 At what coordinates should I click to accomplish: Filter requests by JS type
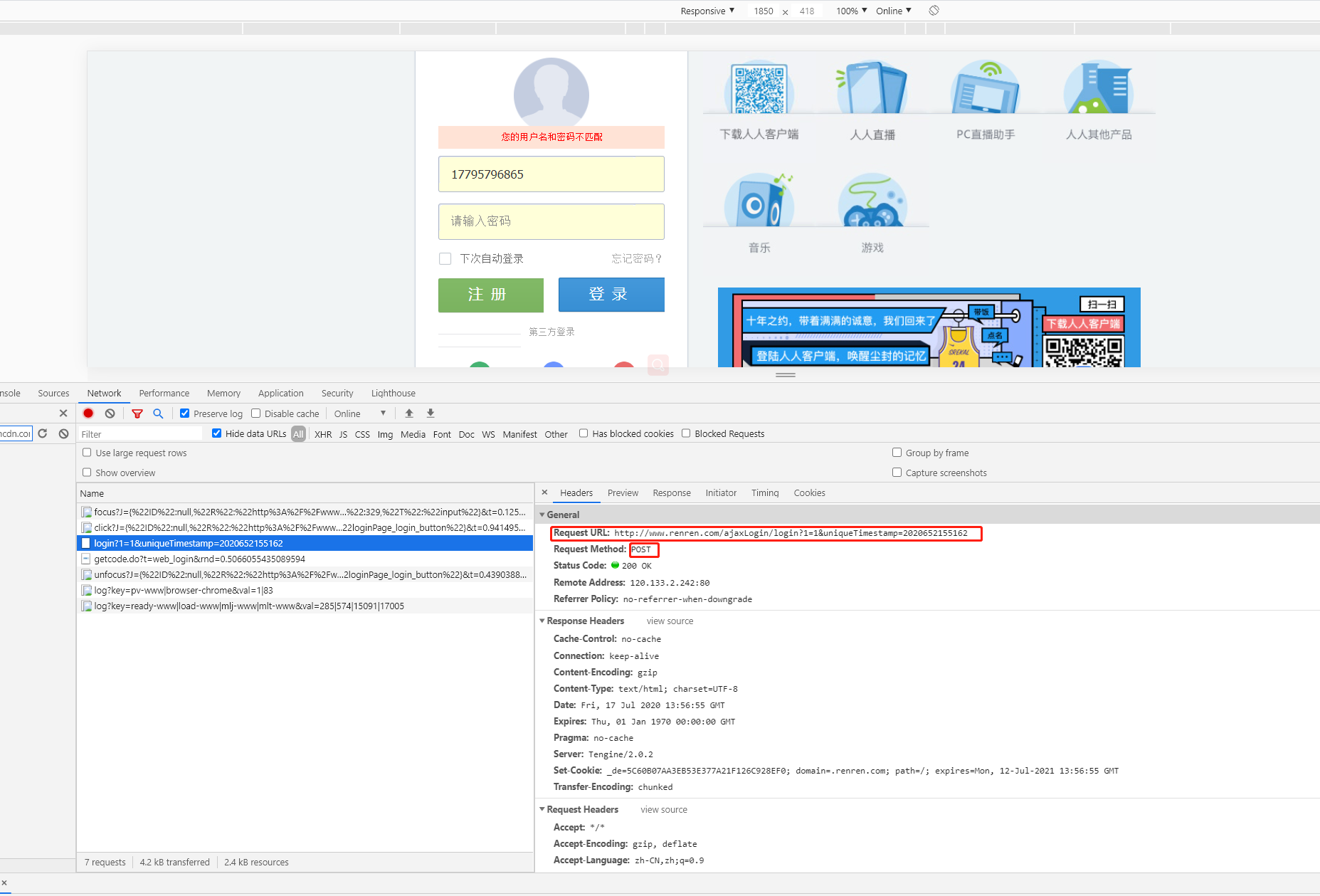tap(343, 434)
